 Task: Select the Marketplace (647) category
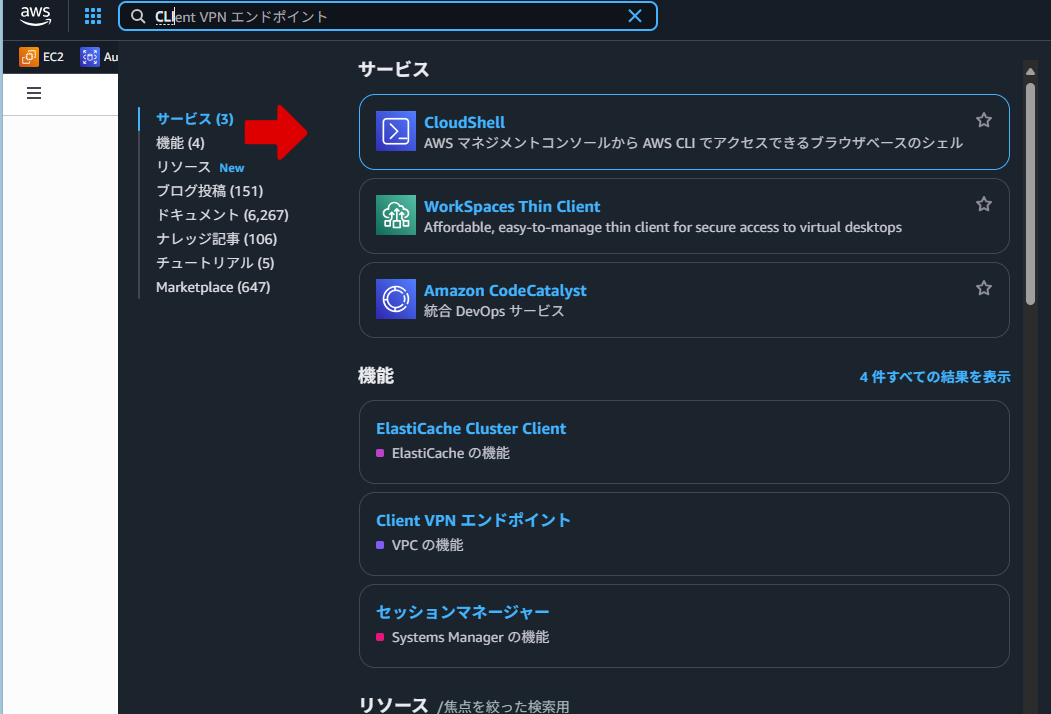(x=212, y=287)
